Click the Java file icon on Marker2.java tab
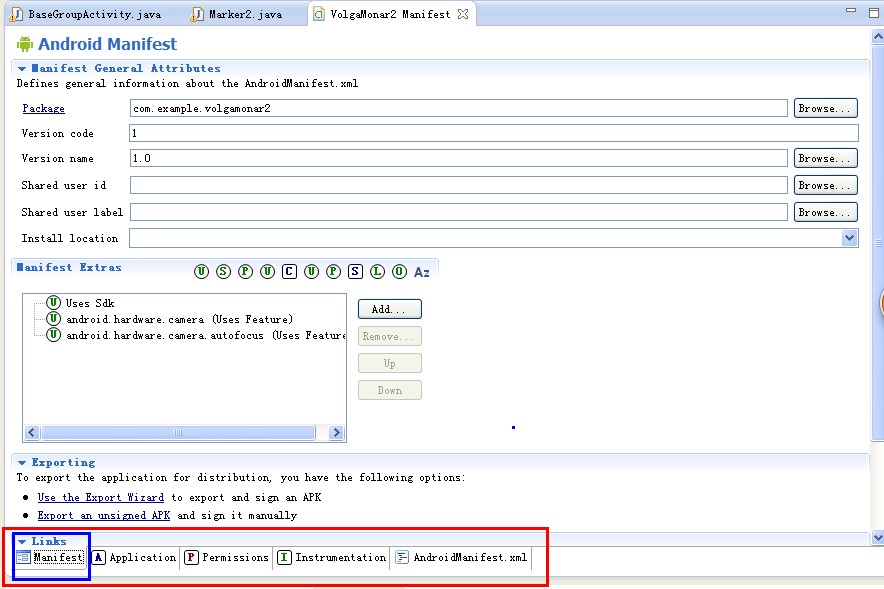 [197, 14]
